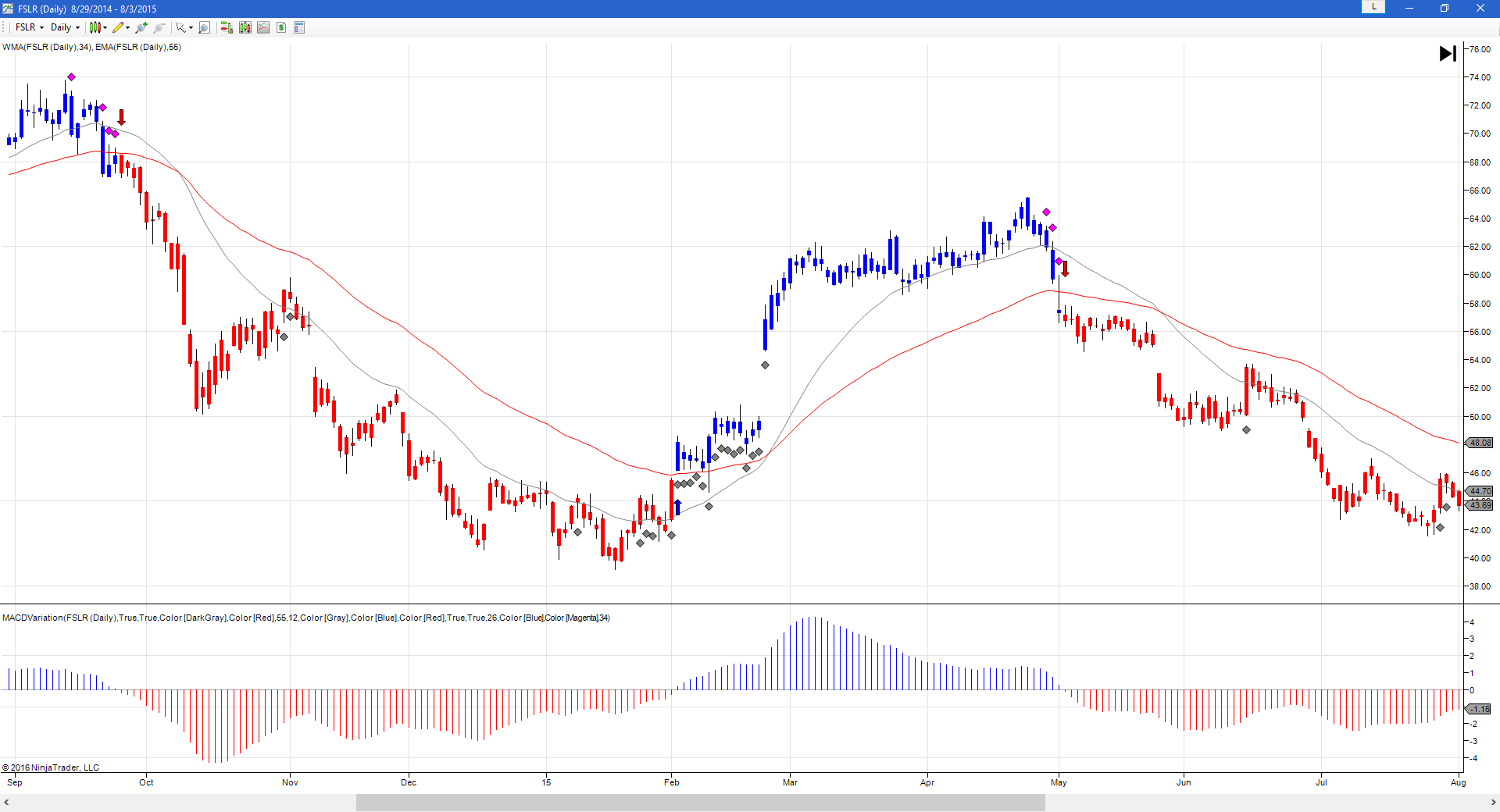Click the red down arrow near October

tap(121, 117)
